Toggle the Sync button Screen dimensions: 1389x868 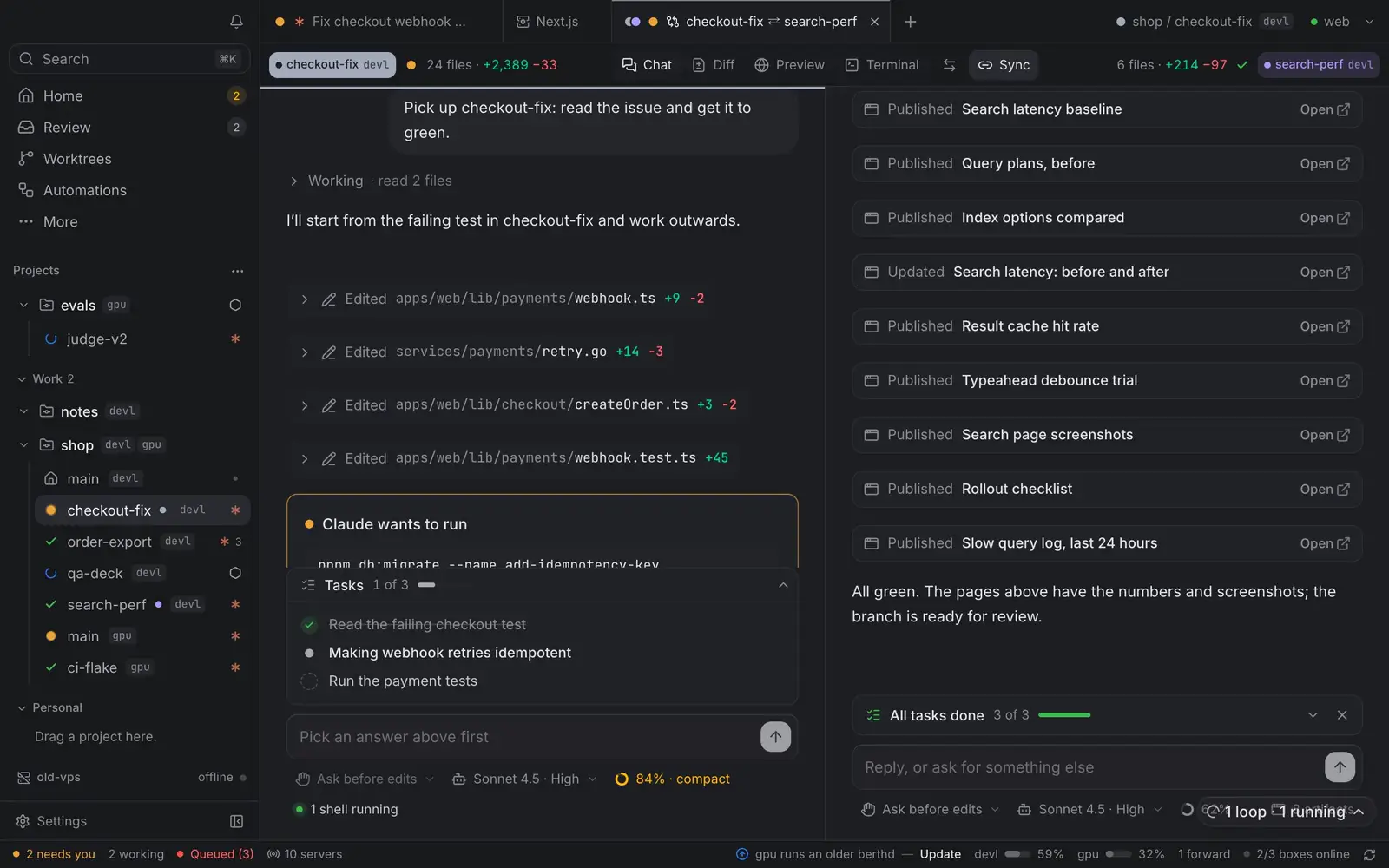(x=1004, y=65)
